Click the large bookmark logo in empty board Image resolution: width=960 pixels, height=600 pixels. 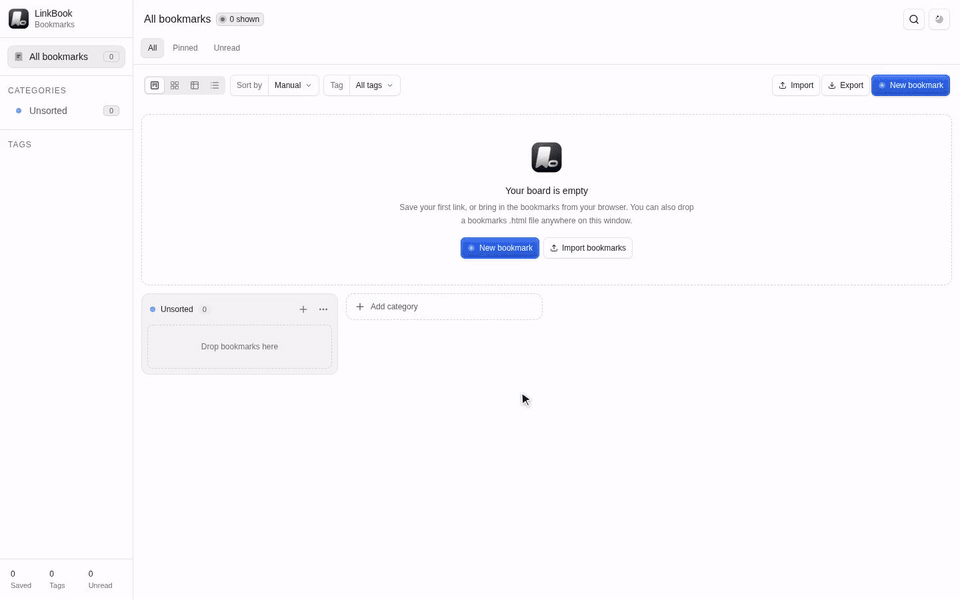[546, 157]
